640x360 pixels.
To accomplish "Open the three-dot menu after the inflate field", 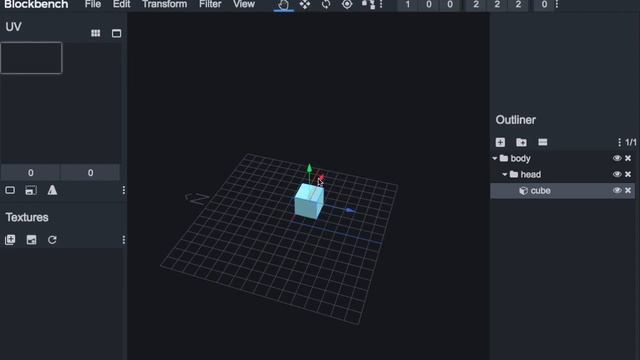I will (x=557, y=4).
